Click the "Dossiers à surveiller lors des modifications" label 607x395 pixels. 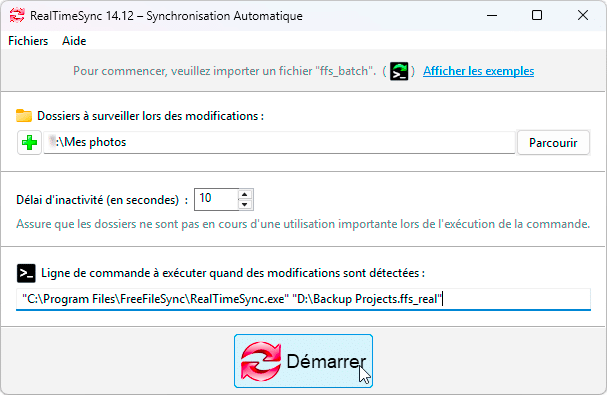(150, 116)
